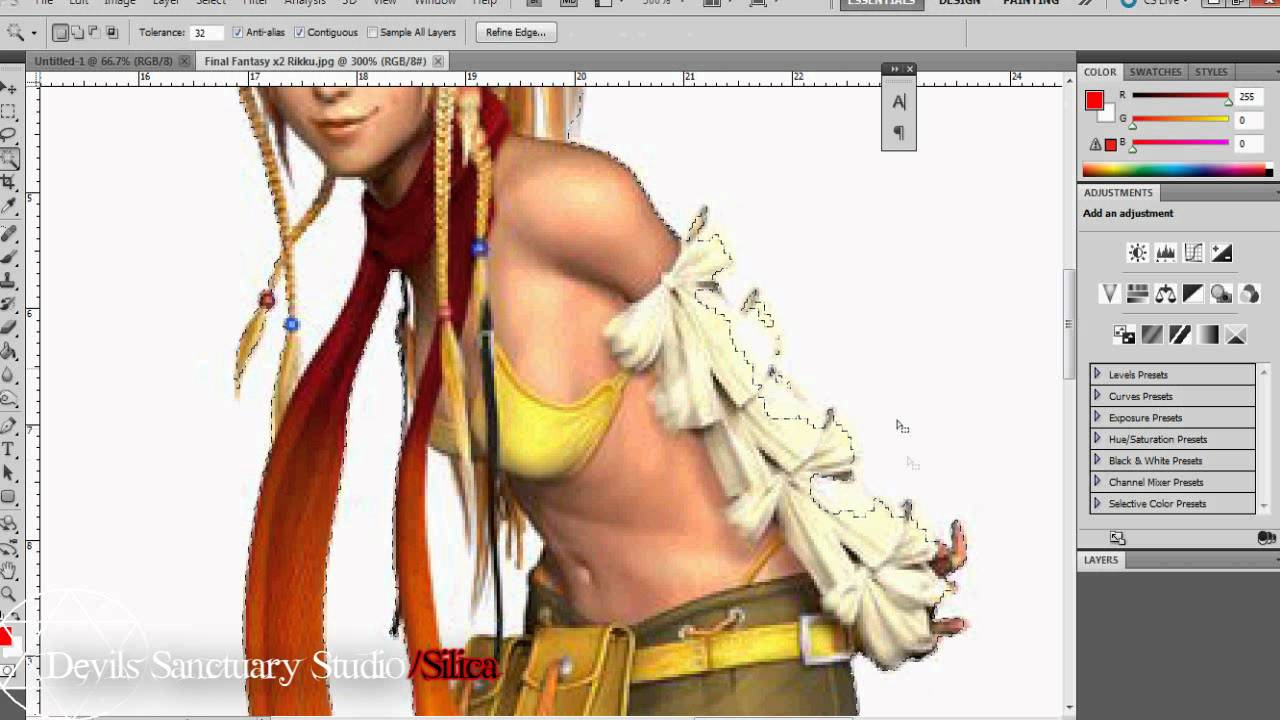Add a Photo Filter adjustment
The height and width of the screenshot is (720, 1280).
point(1221,293)
